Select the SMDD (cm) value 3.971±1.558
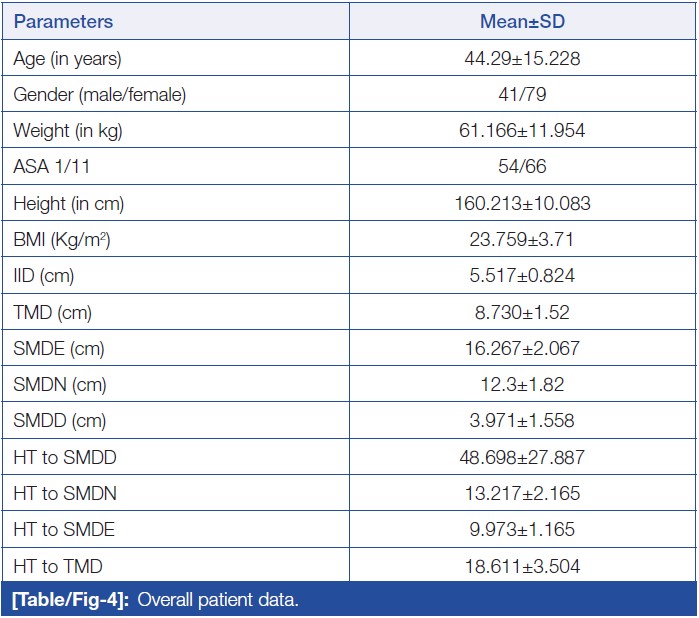Viewport: 699px width, 618px height. tap(522, 421)
